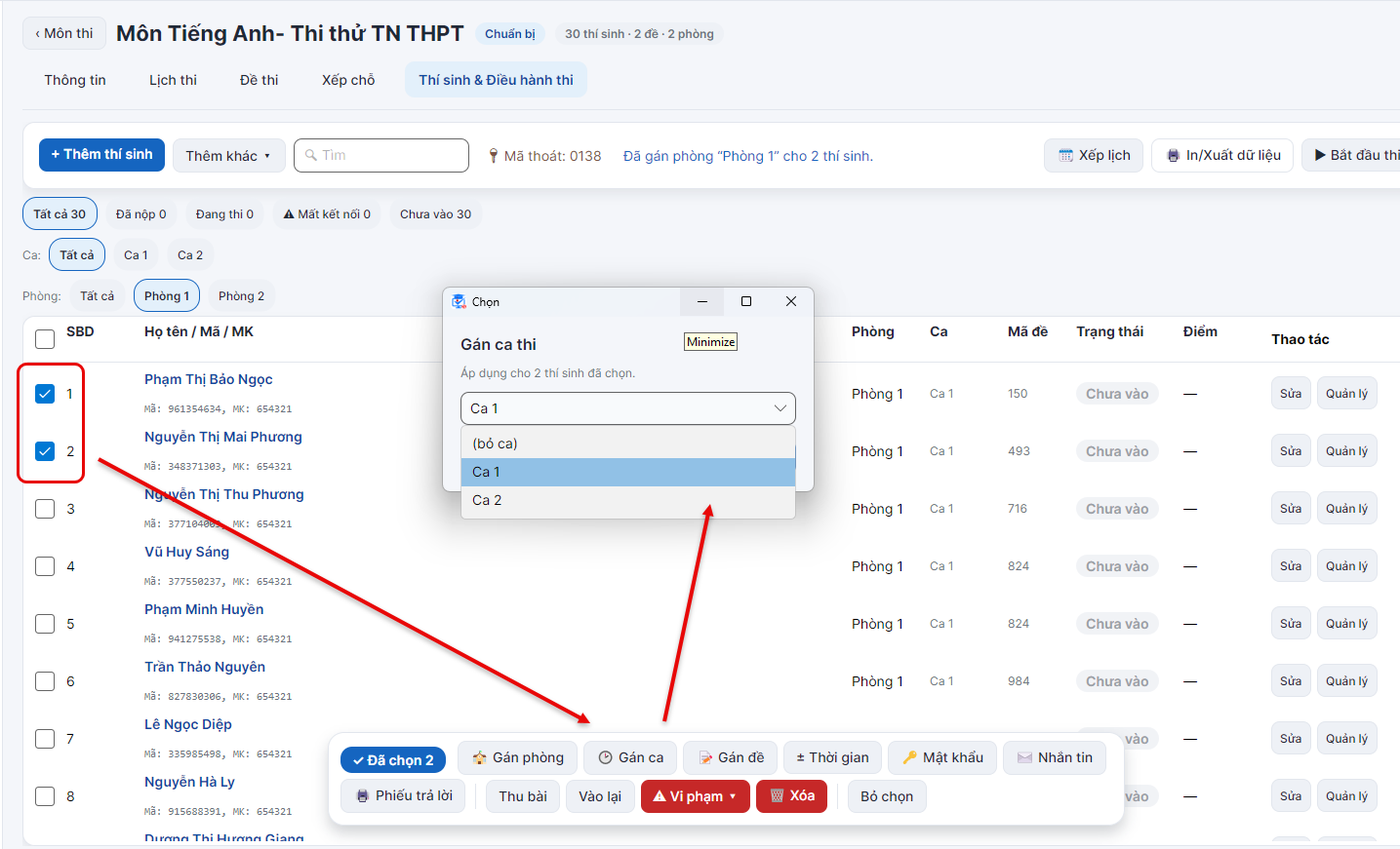Click In/Xuất dữ liệu printer button
Viewport: 1400px width, 849px height.
point(1223,155)
